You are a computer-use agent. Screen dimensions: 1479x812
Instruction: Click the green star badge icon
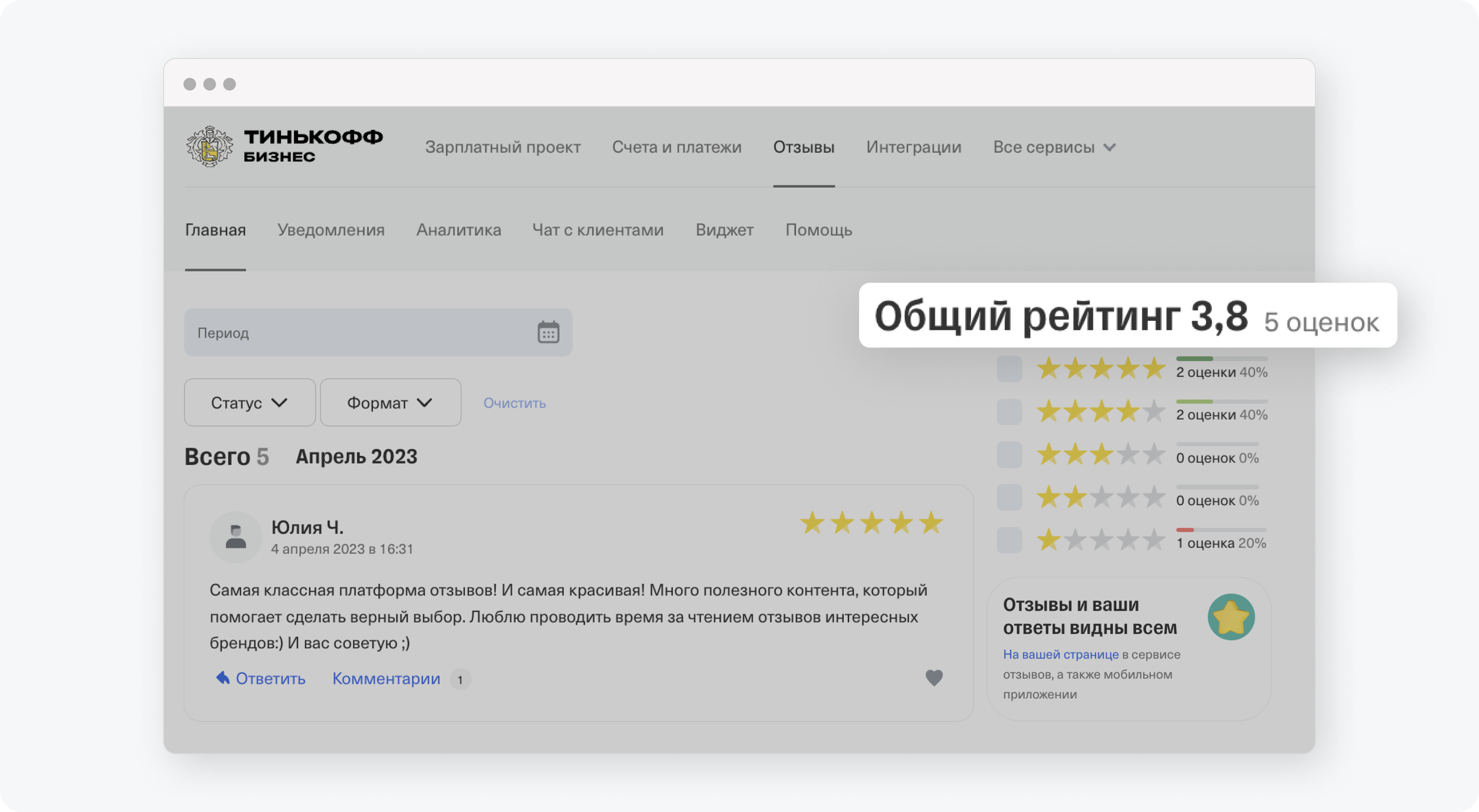click(x=1231, y=617)
